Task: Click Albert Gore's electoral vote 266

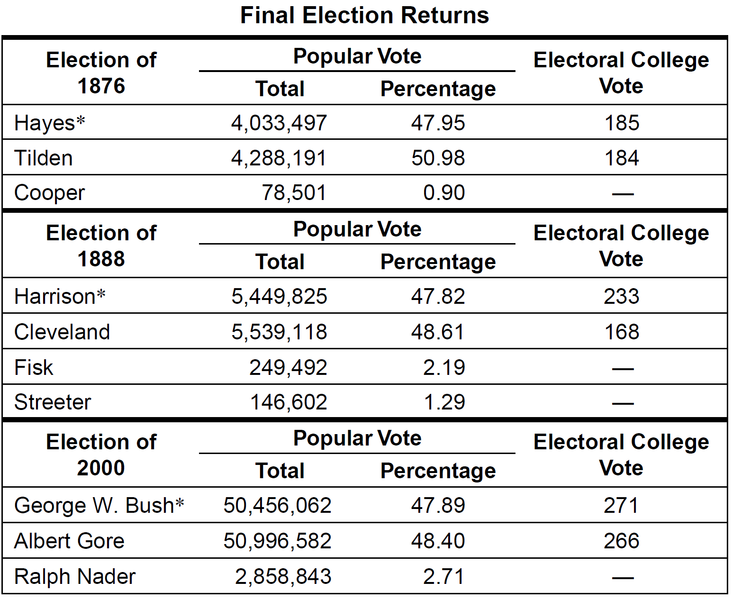Action: tap(621, 541)
